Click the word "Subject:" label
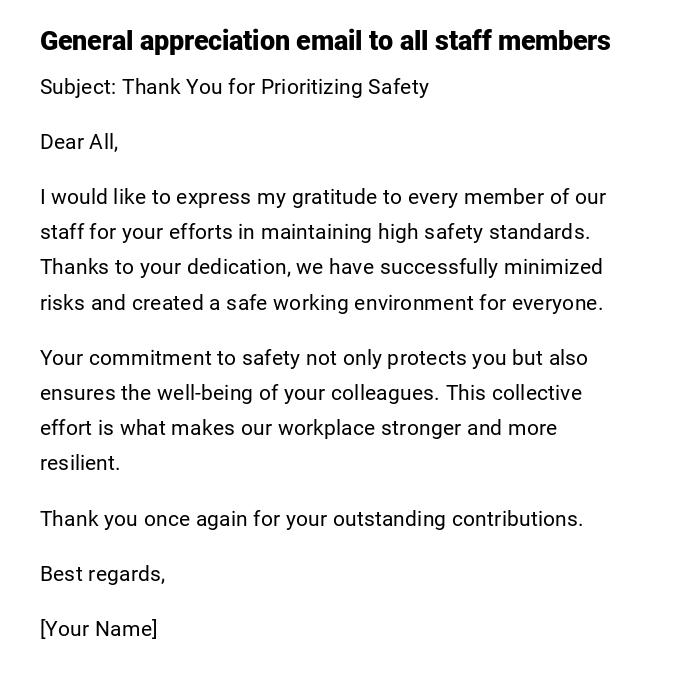The image size is (700, 691). (78, 87)
